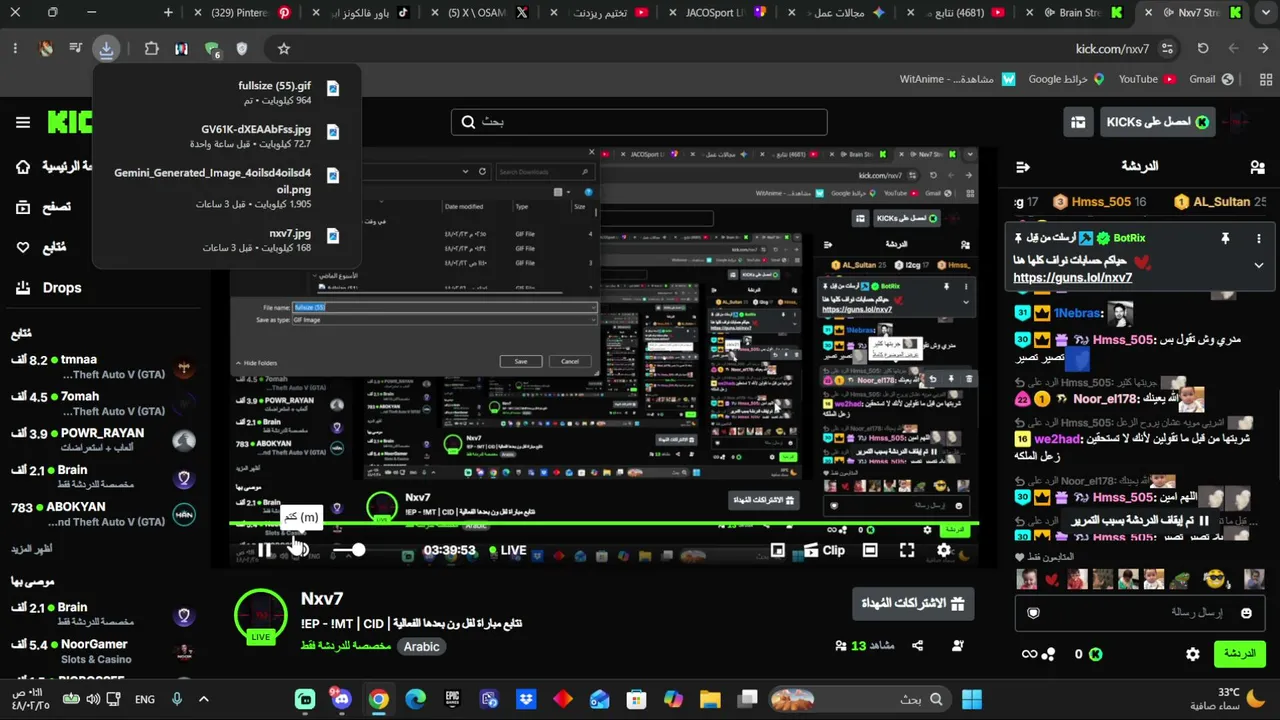Send chat message with green button
The width and height of the screenshot is (1280, 720).
tap(1239, 654)
